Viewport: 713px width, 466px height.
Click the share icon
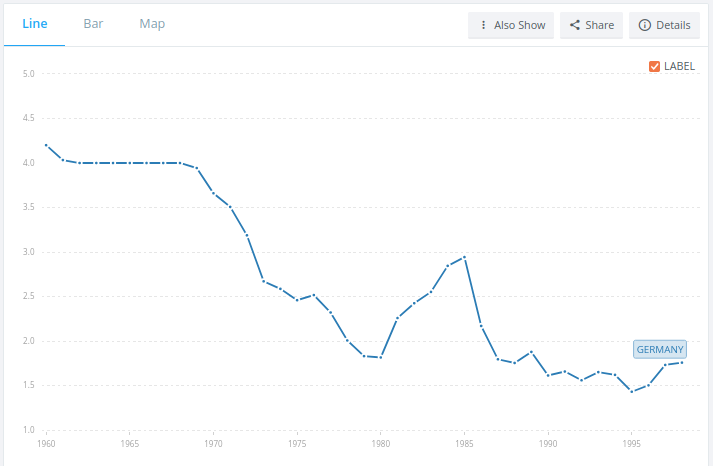click(x=575, y=25)
